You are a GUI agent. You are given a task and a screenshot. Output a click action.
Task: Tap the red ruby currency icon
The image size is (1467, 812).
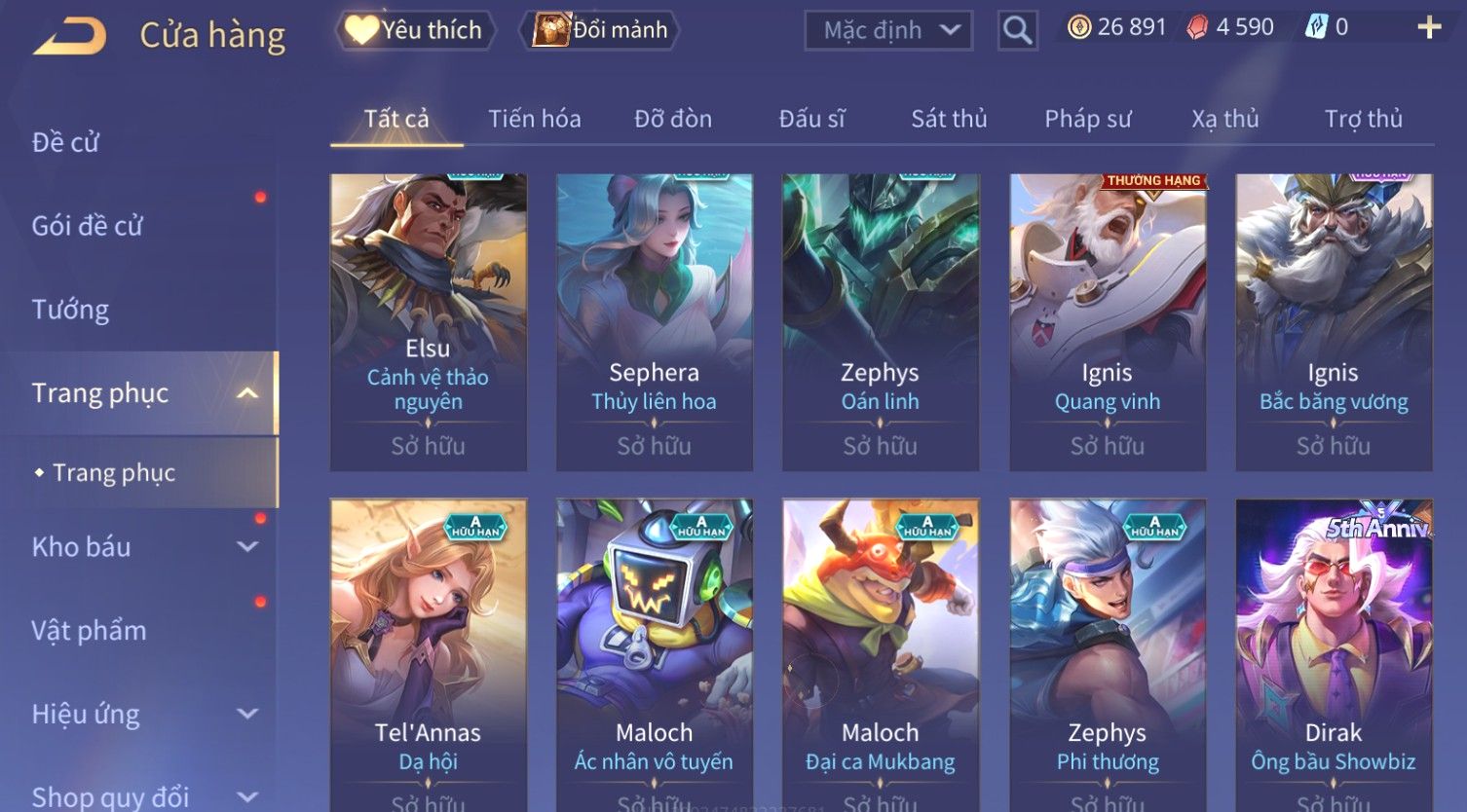1197,27
